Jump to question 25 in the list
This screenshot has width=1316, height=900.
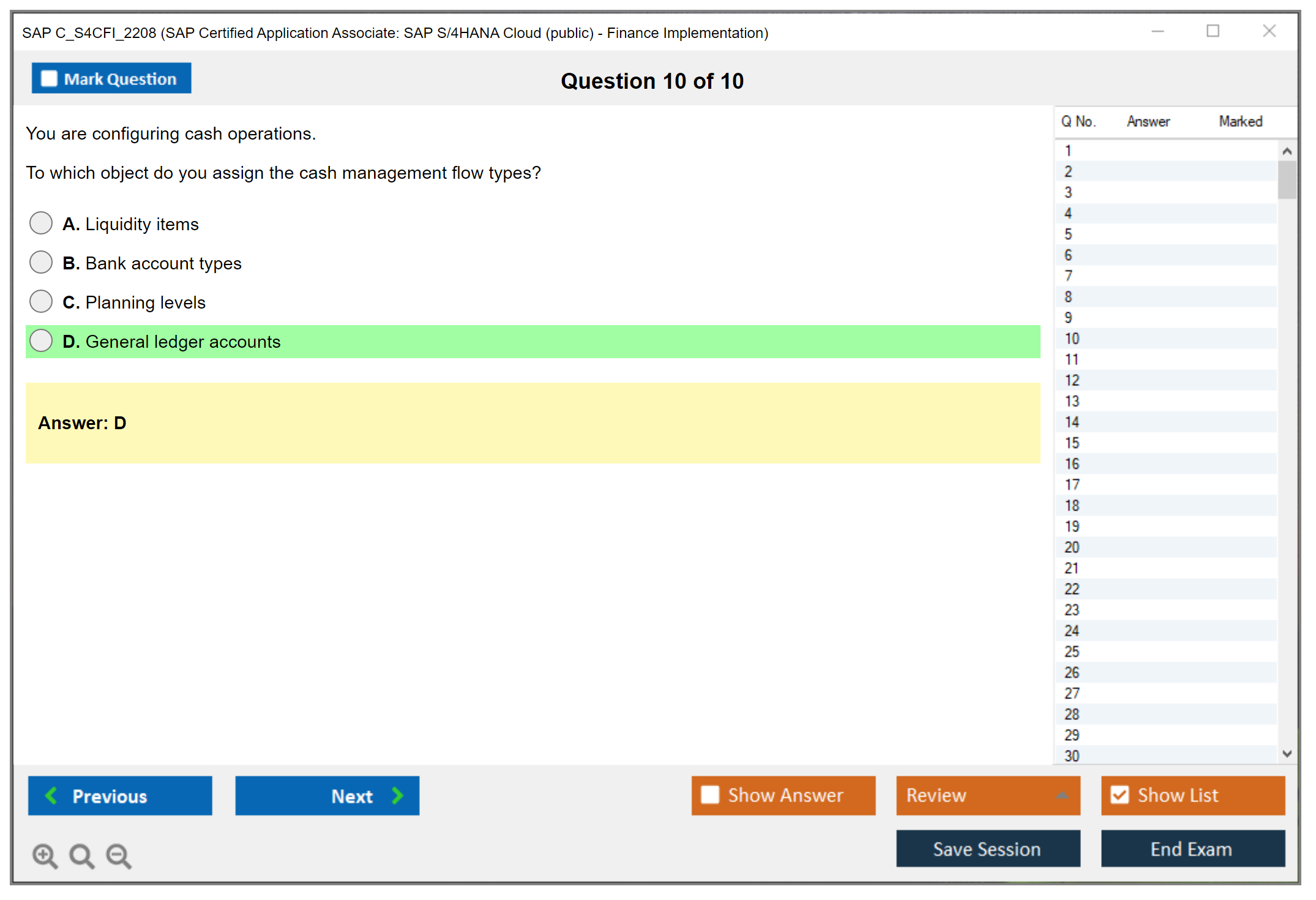[x=1072, y=651]
